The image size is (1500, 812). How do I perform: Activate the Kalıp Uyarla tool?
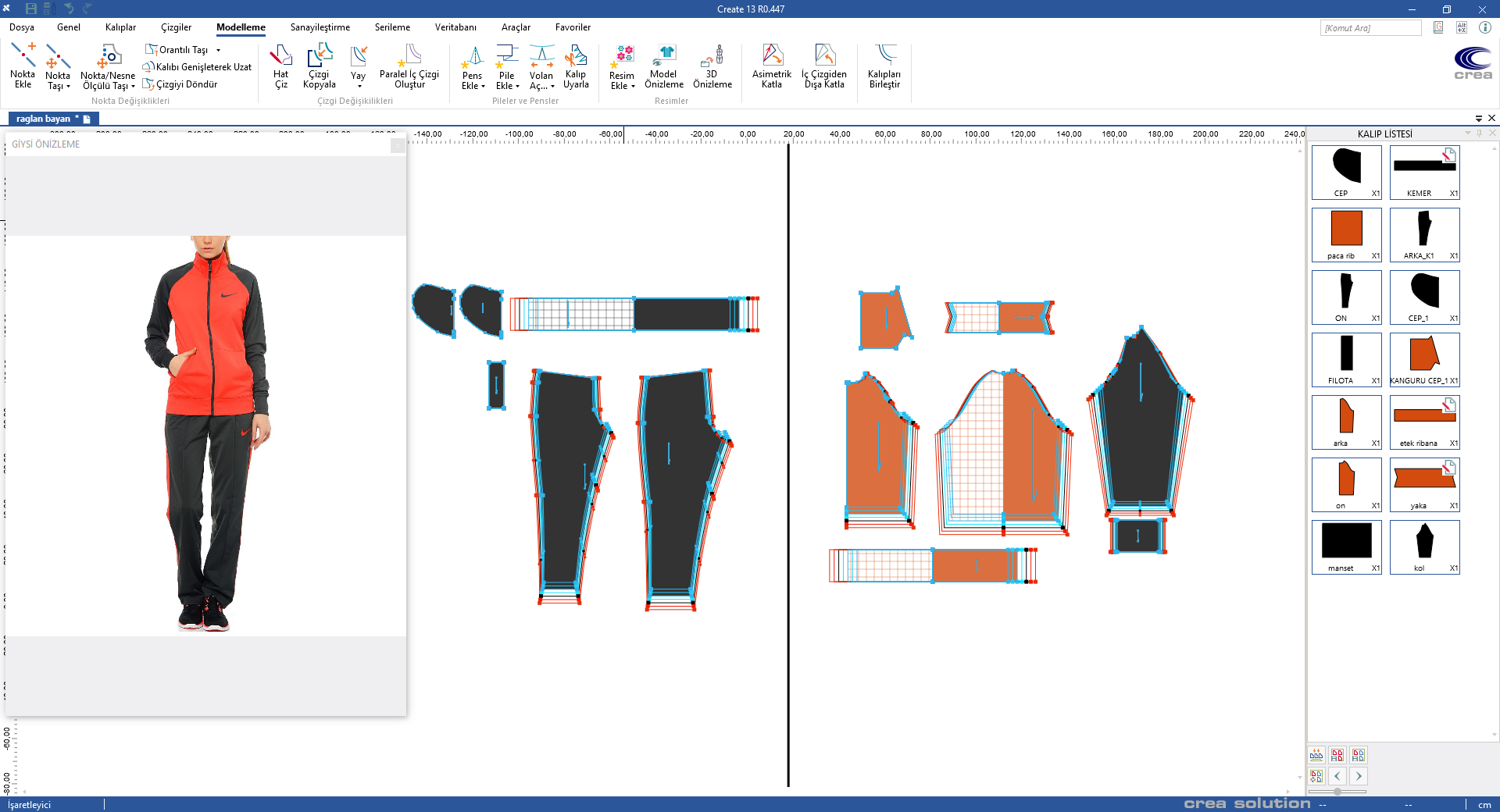576,66
